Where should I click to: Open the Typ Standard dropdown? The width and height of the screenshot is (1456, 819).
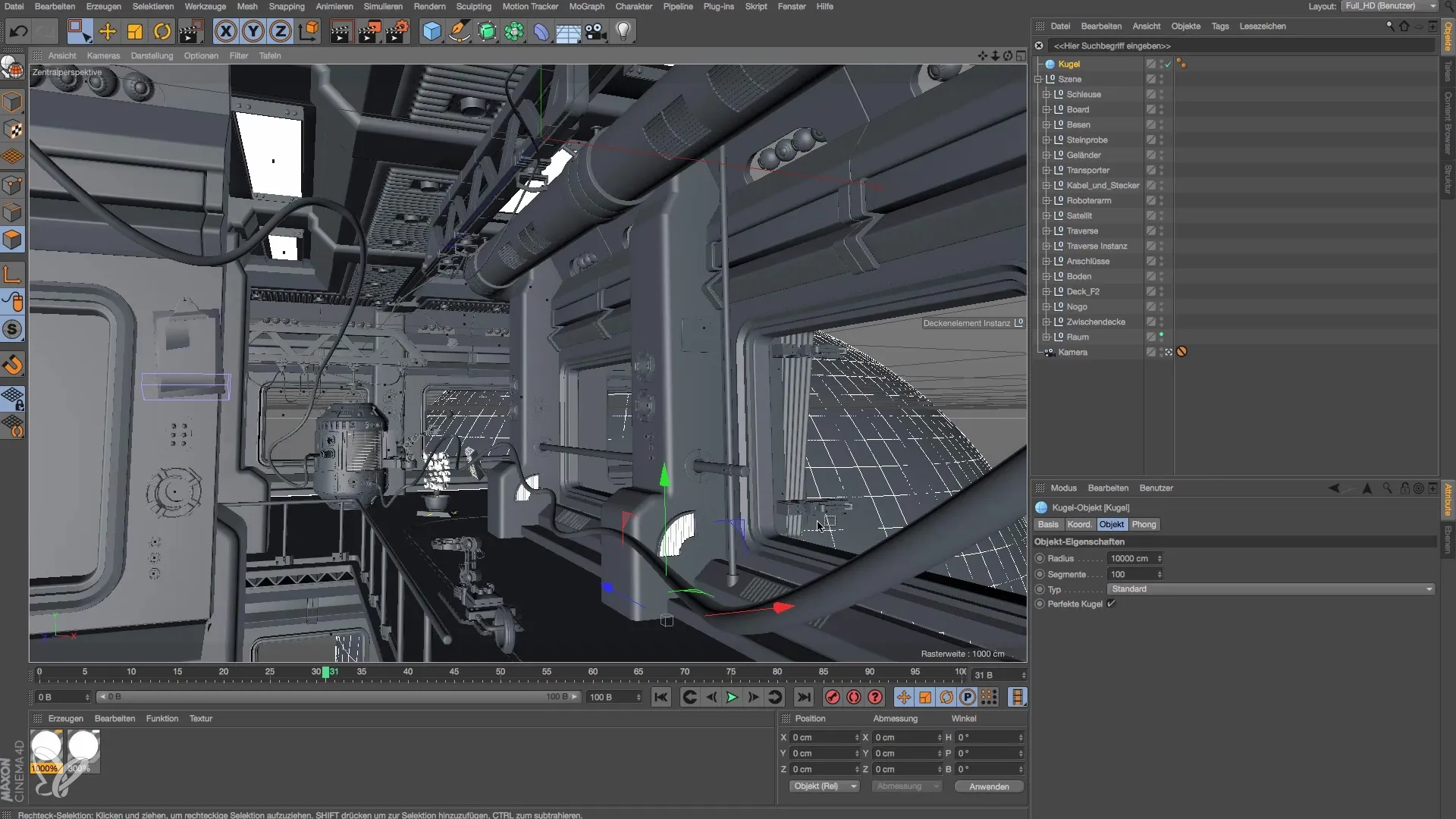click(x=1271, y=589)
